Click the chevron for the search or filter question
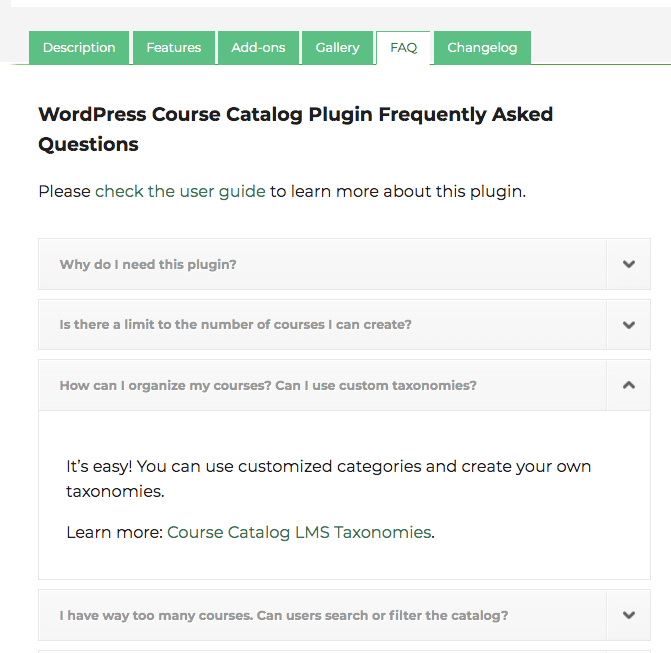 click(628, 615)
